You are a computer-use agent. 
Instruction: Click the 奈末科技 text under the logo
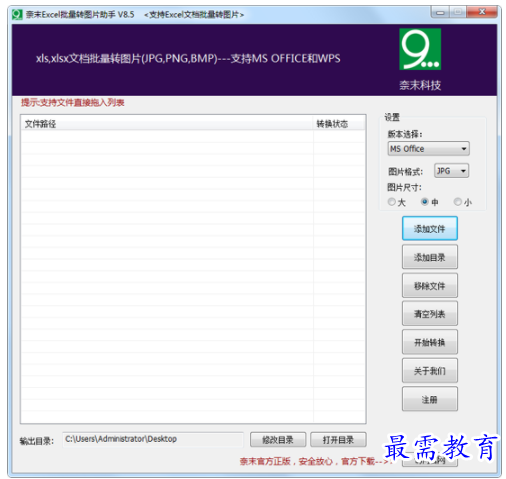tap(420, 85)
